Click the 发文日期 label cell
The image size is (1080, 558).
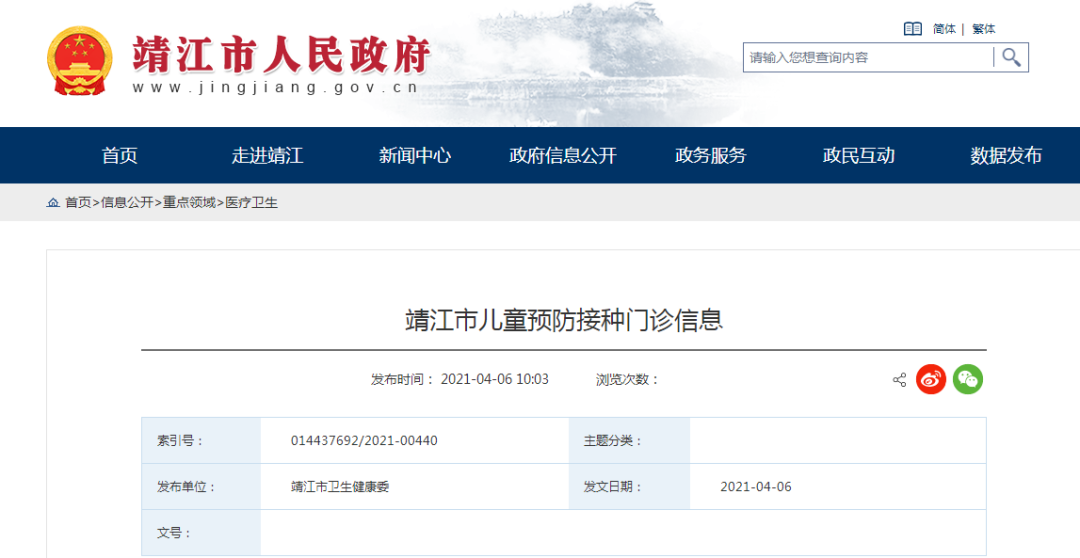630,487
